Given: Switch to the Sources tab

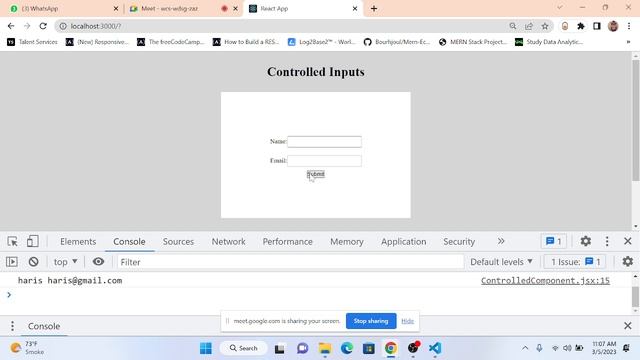Looking at the screenshot, I should [178, 242].
